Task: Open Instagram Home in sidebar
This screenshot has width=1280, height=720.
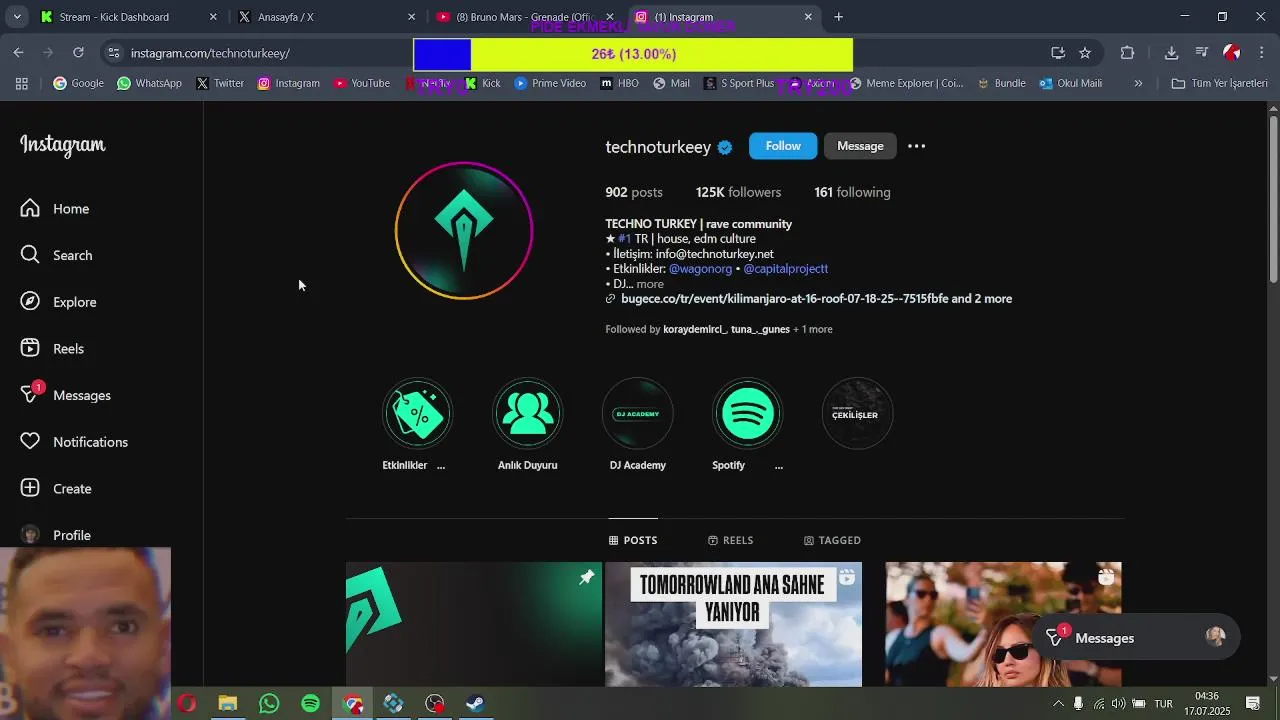Action: [x=56, y=208]
